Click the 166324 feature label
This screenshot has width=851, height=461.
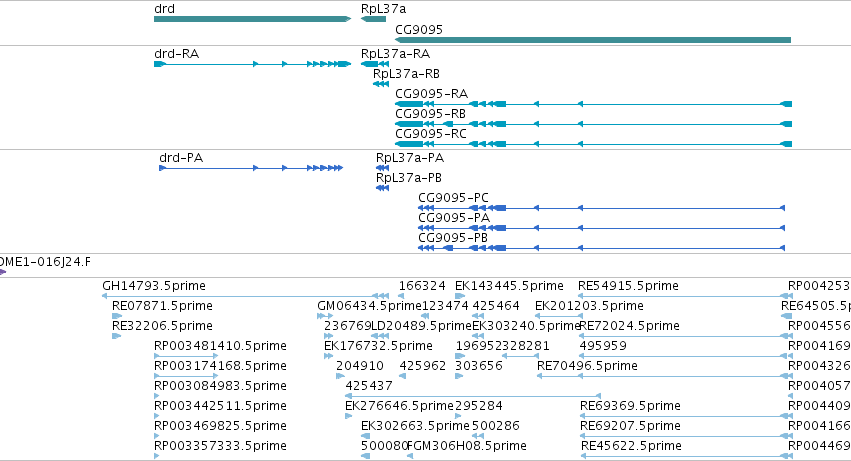coord(422,286)
